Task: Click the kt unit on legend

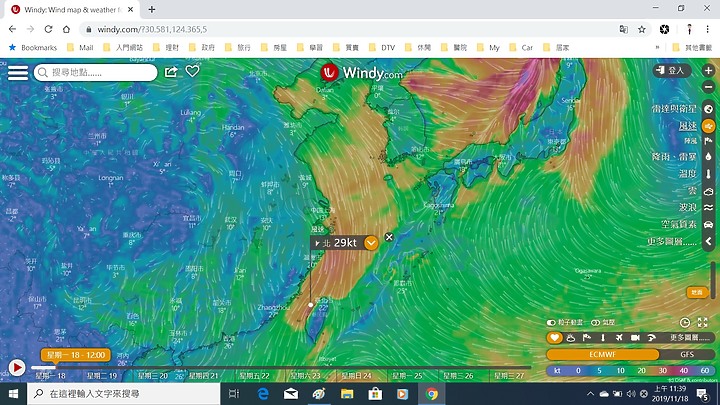Action: tap(557, 371)
